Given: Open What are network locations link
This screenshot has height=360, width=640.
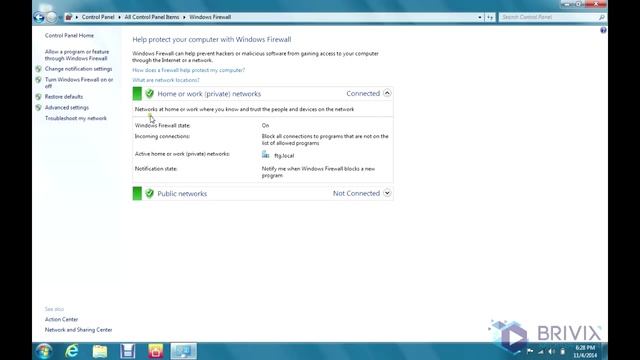Looking at the screenshot, I should (x=166, y=80).
